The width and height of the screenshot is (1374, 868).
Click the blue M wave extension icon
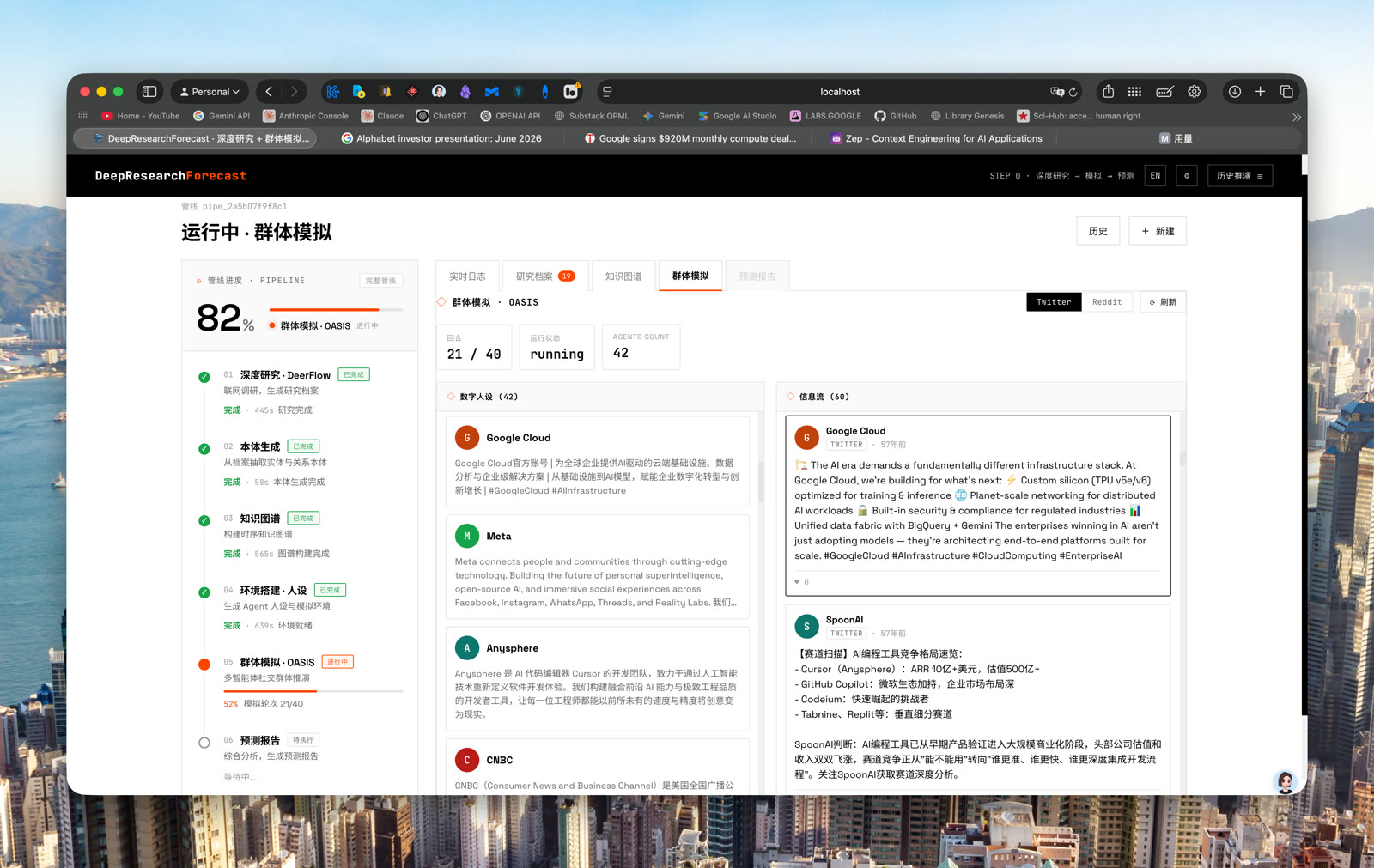pos(492,92)
